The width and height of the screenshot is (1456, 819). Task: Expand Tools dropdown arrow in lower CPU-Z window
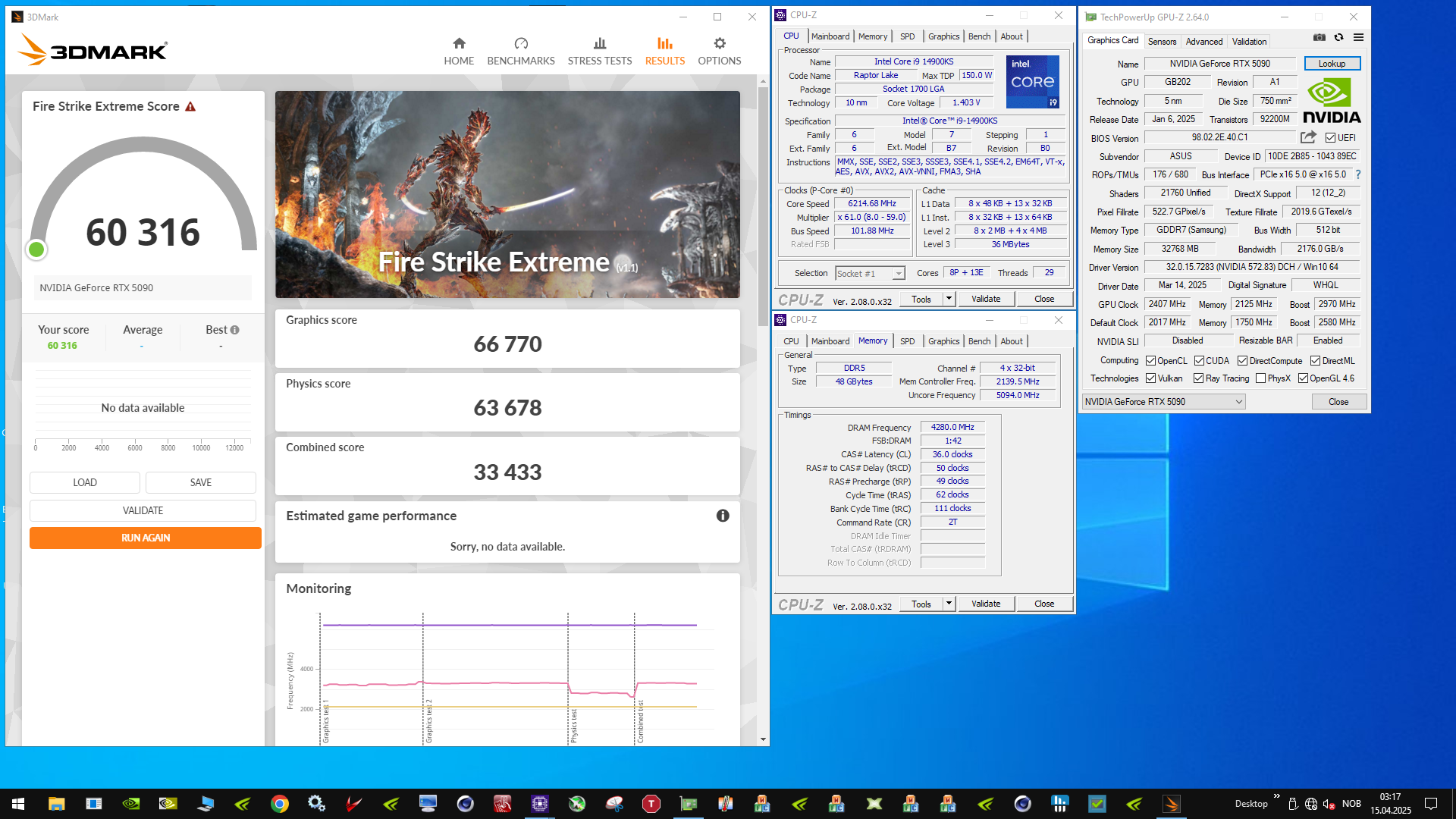pos(949,604)
